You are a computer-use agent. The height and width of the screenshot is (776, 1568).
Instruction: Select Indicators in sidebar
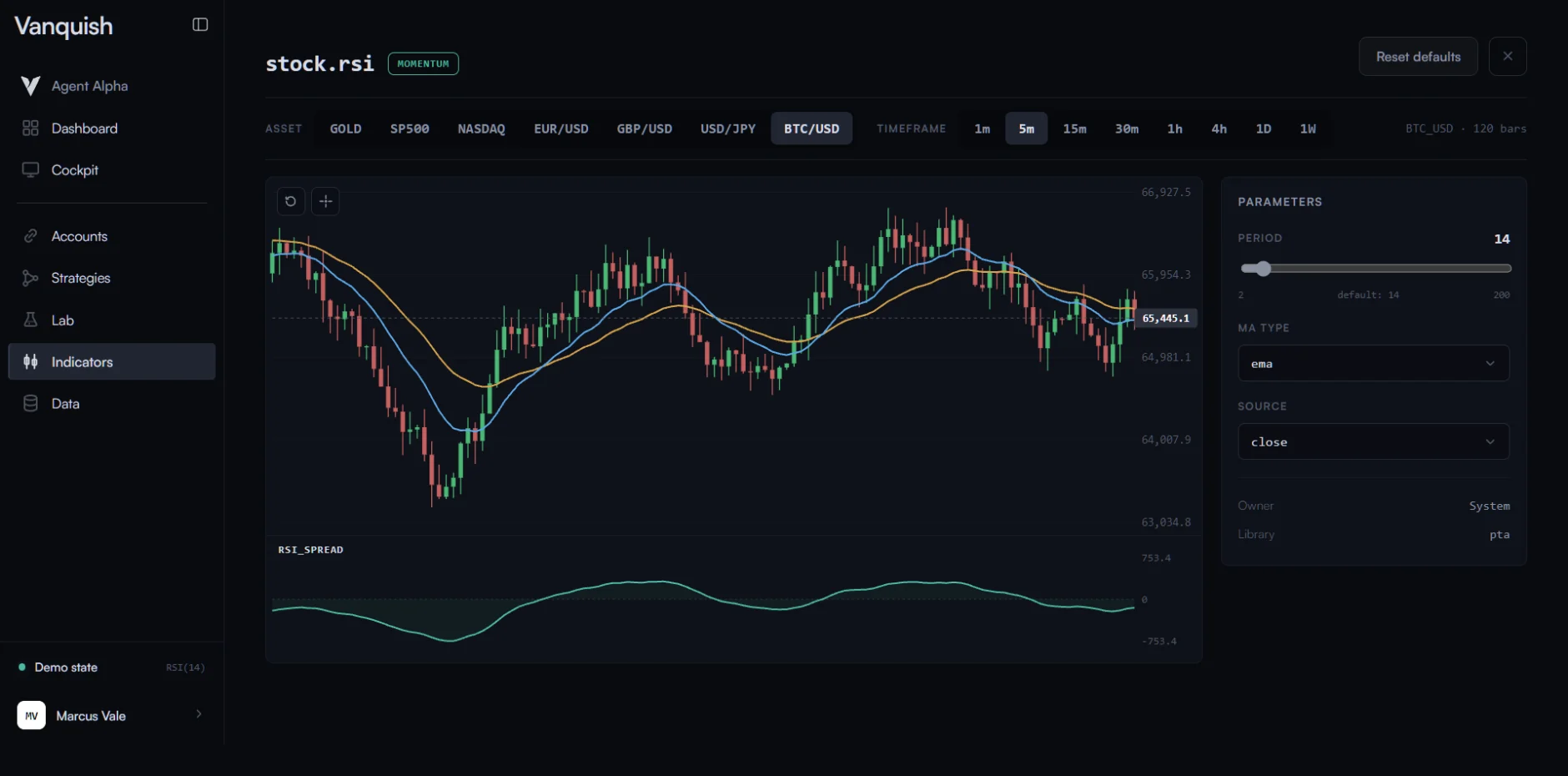(112, 361)
